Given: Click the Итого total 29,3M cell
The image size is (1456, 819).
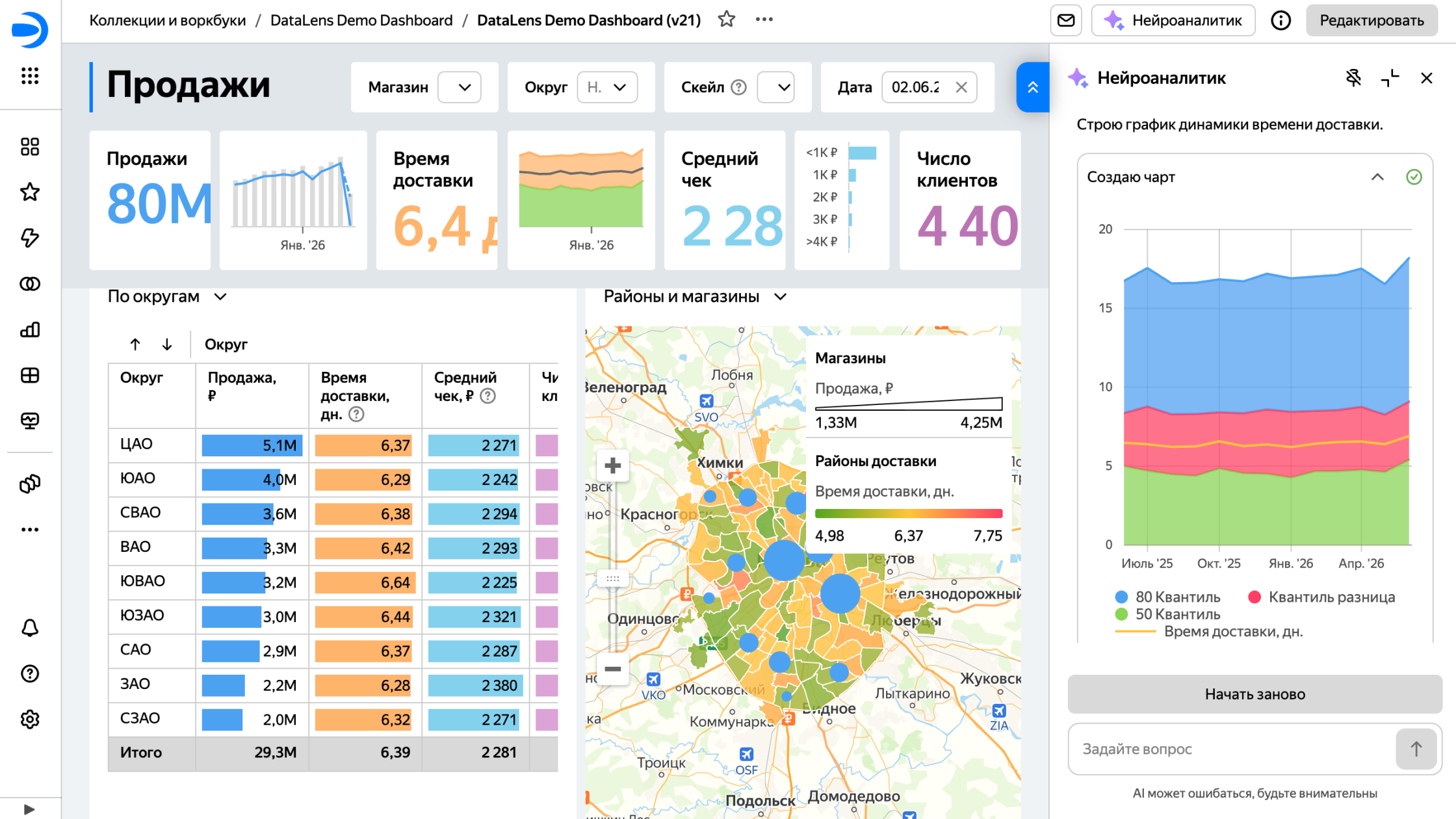Looking at the screenshot, I should click(252, 753).
